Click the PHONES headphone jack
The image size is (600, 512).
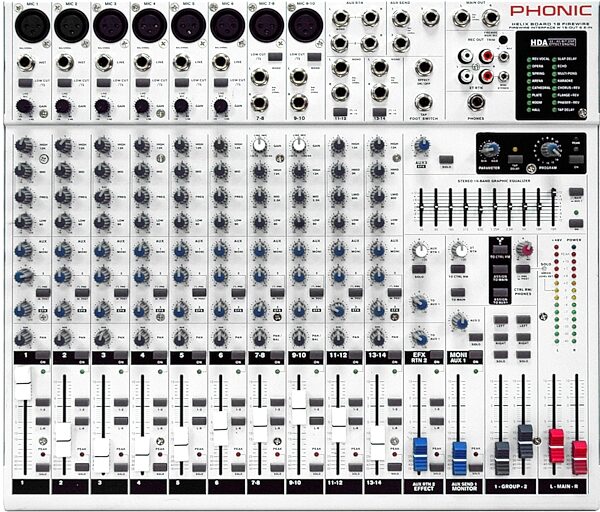476,102
